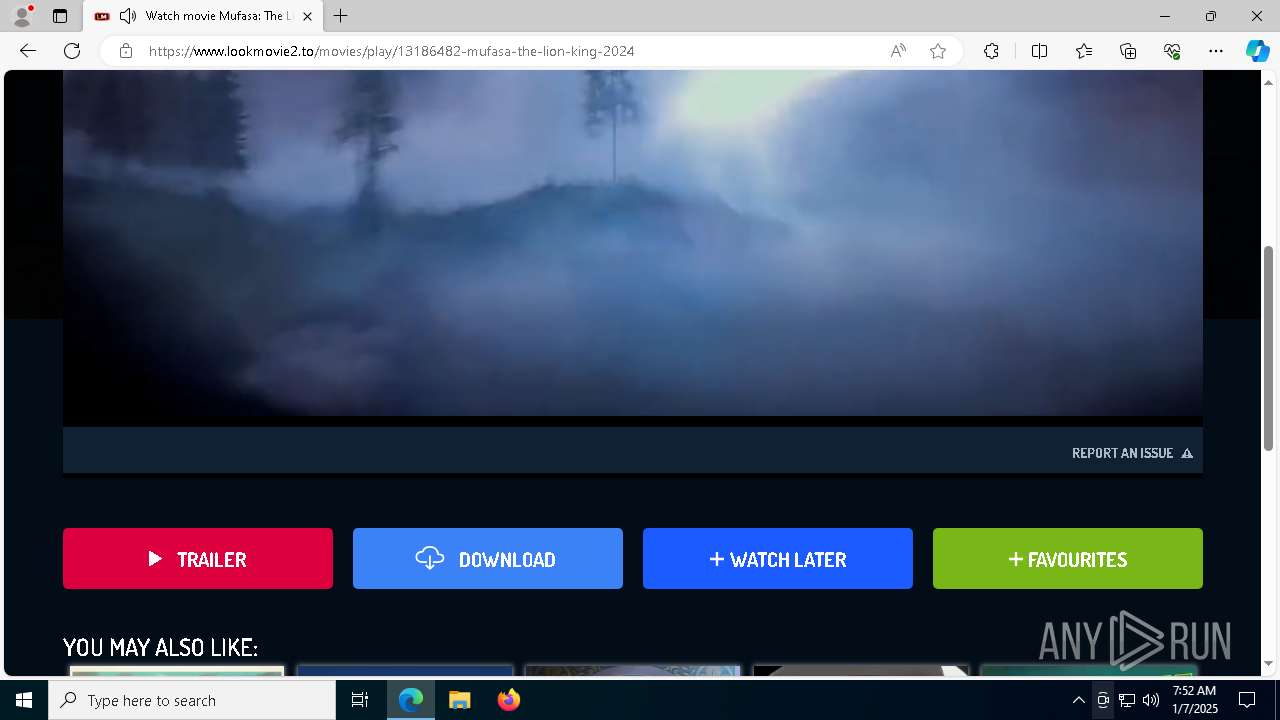
Task: Open a new browser tab
Action: click(x=341, y=16)
